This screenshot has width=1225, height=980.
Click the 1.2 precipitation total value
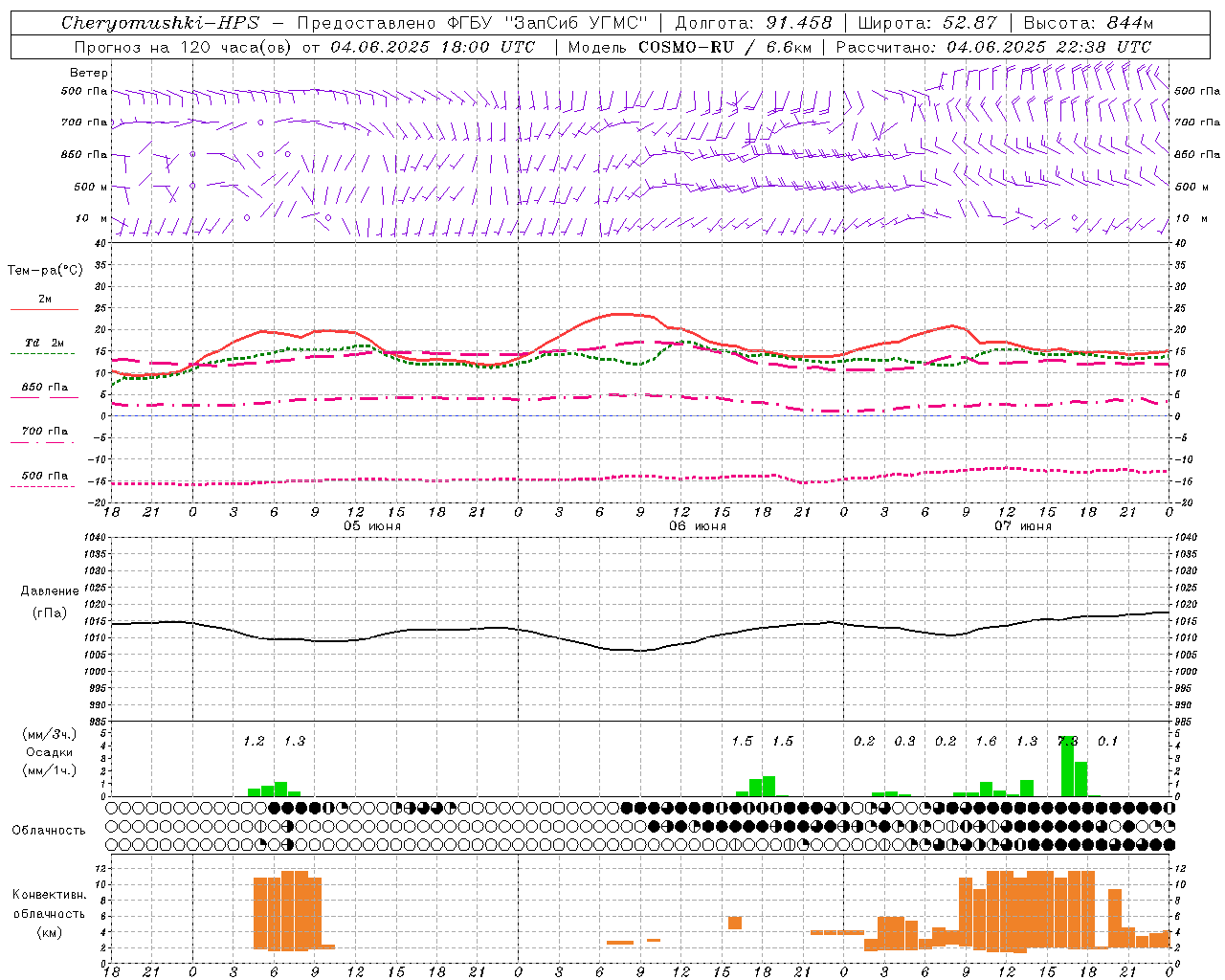point(254,742)
